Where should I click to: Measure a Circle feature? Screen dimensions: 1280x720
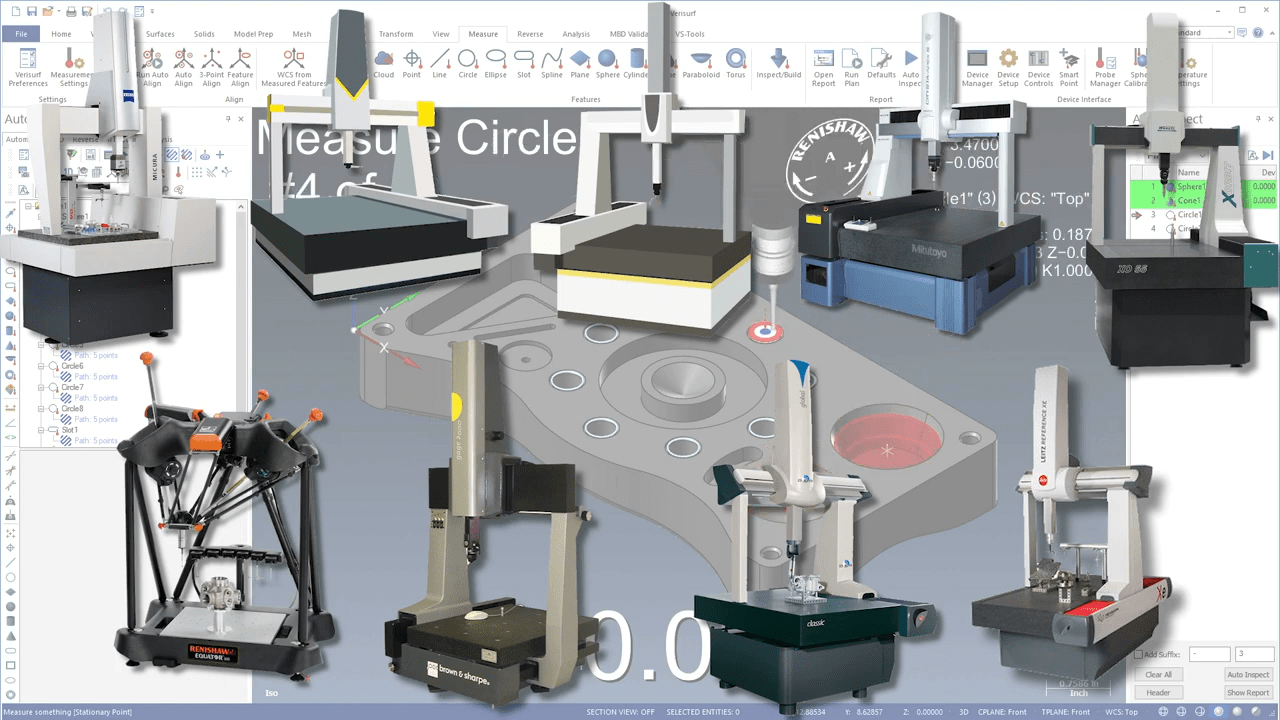point(468,64)
